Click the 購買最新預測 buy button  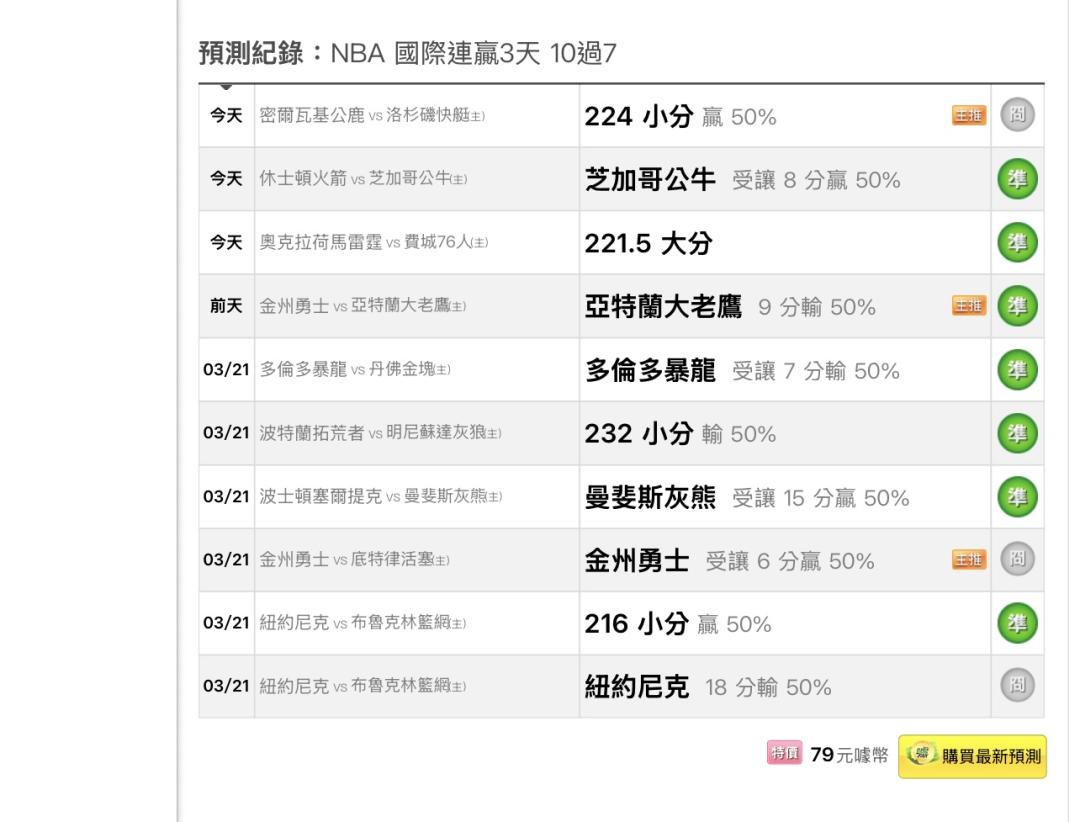click(x=972, y=756)
